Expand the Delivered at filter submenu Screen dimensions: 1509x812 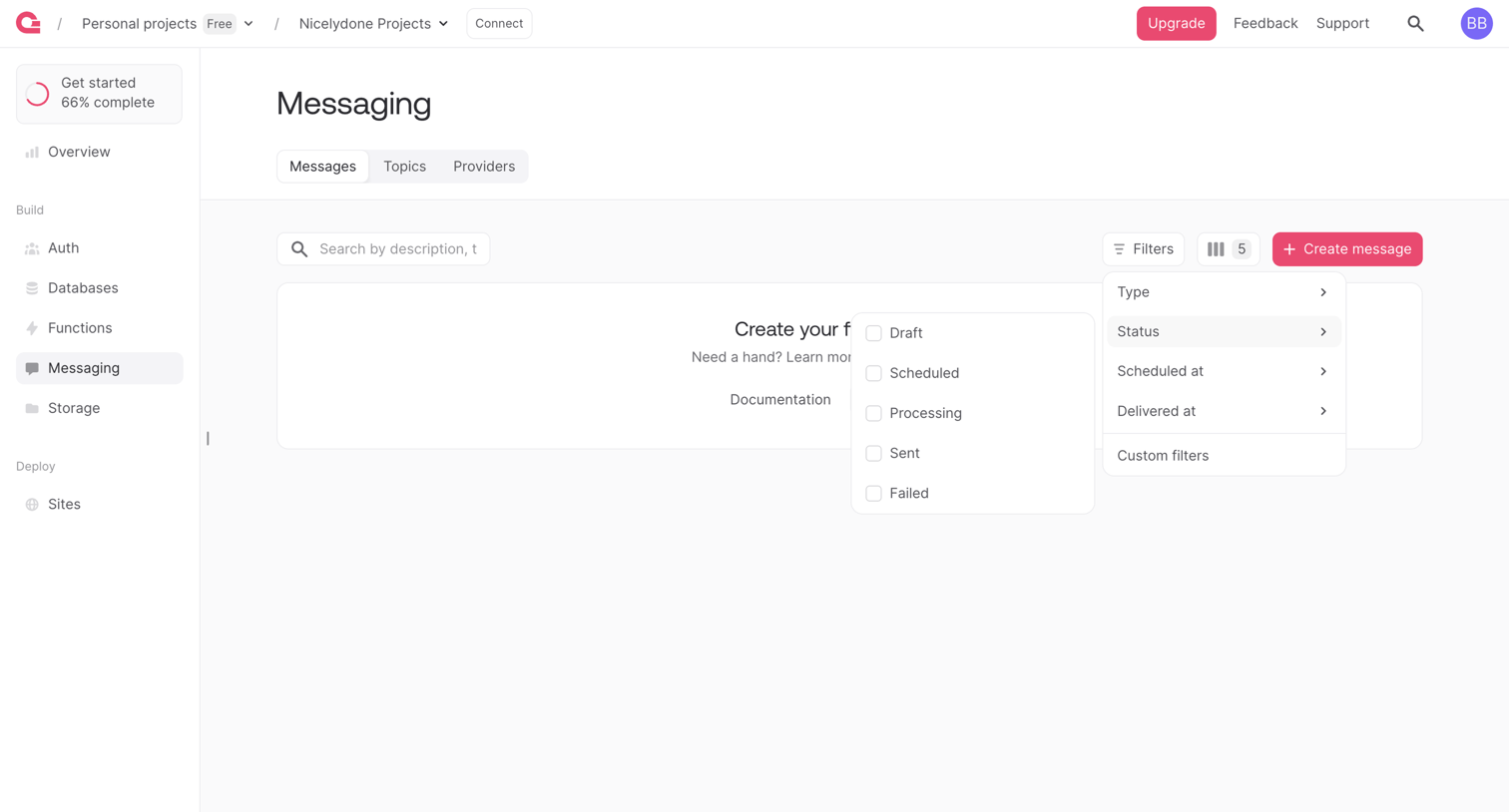pos(1224,411)
